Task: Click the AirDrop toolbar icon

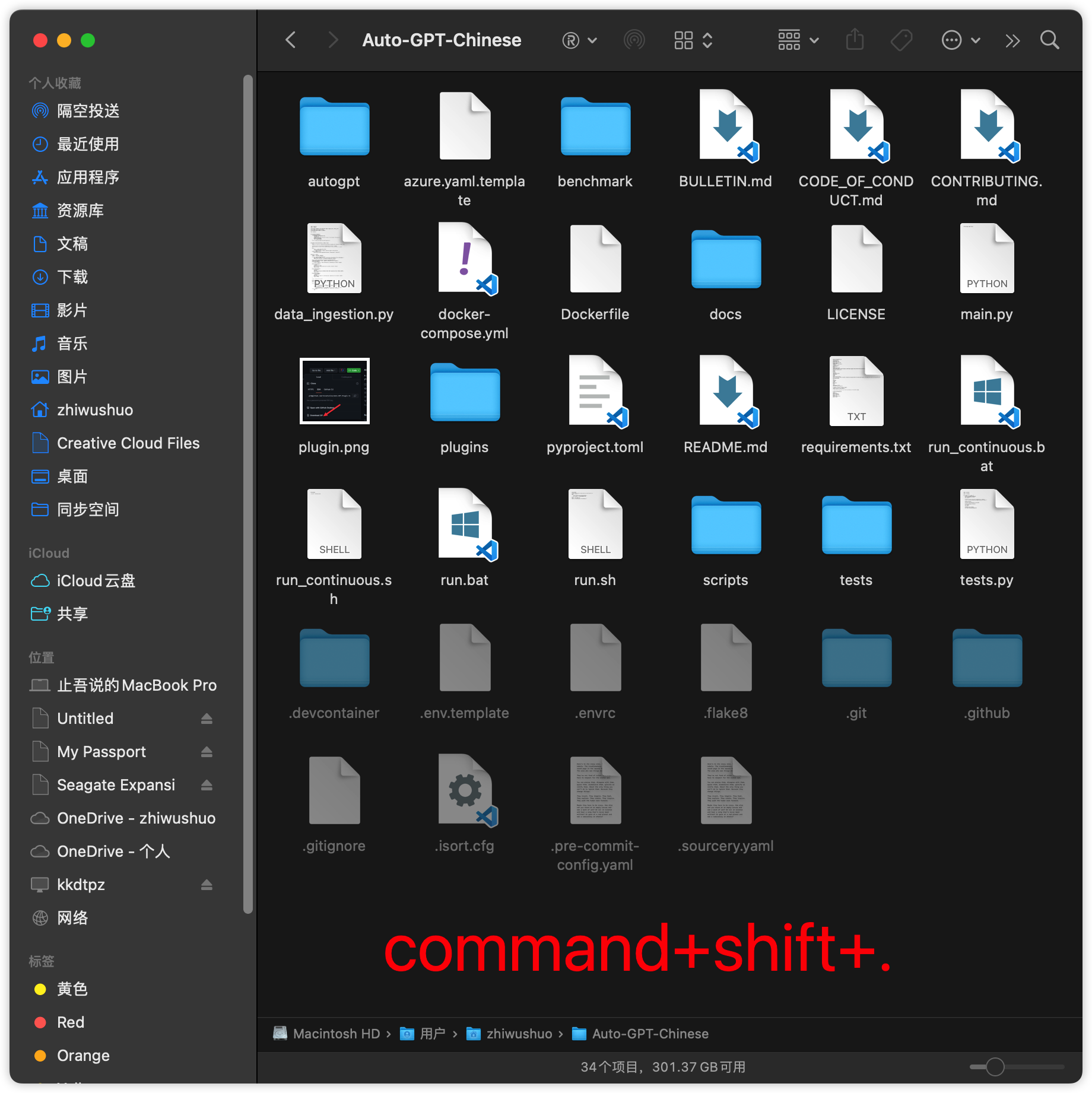Action: click(634, 40)
